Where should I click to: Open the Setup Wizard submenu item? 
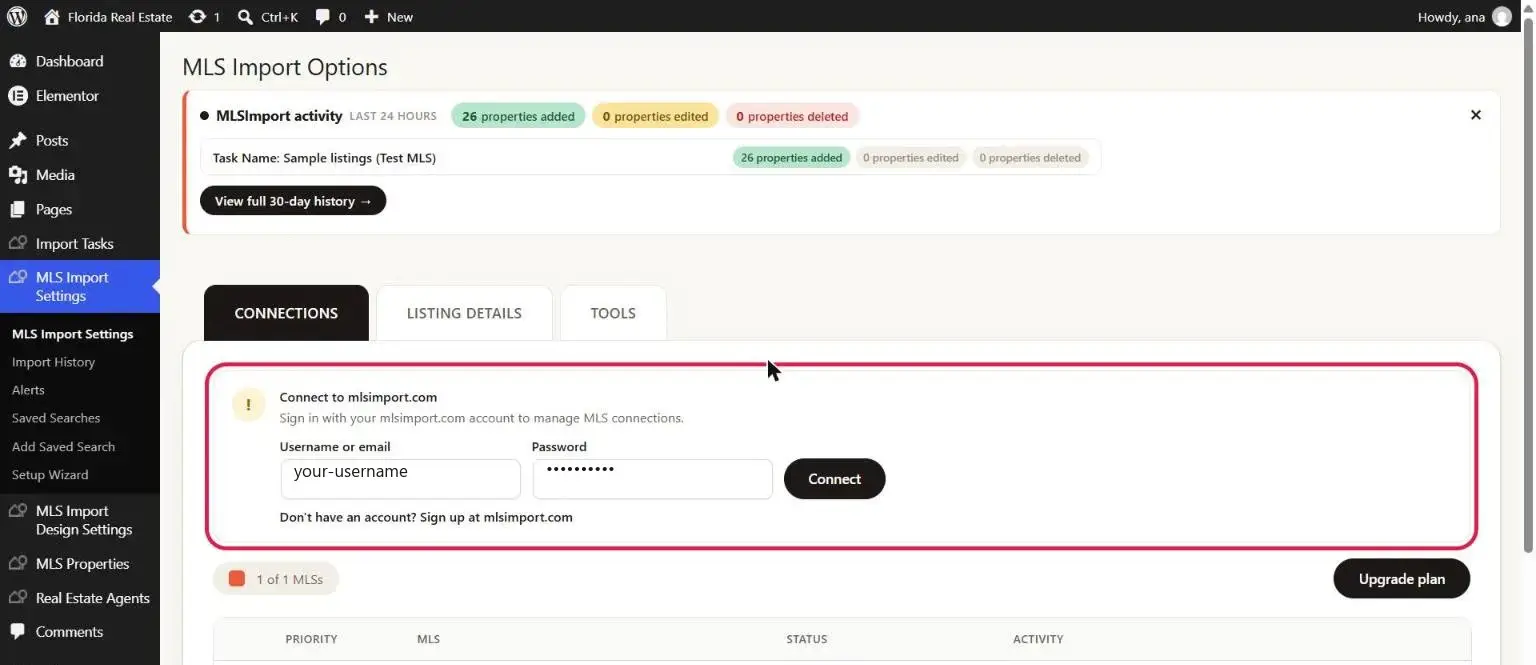point(50,475)
